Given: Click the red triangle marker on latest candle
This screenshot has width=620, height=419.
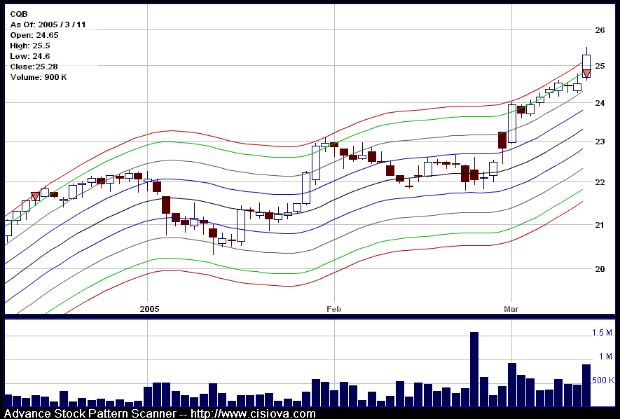Looking at the screenshot, I should tap(586, 73).
